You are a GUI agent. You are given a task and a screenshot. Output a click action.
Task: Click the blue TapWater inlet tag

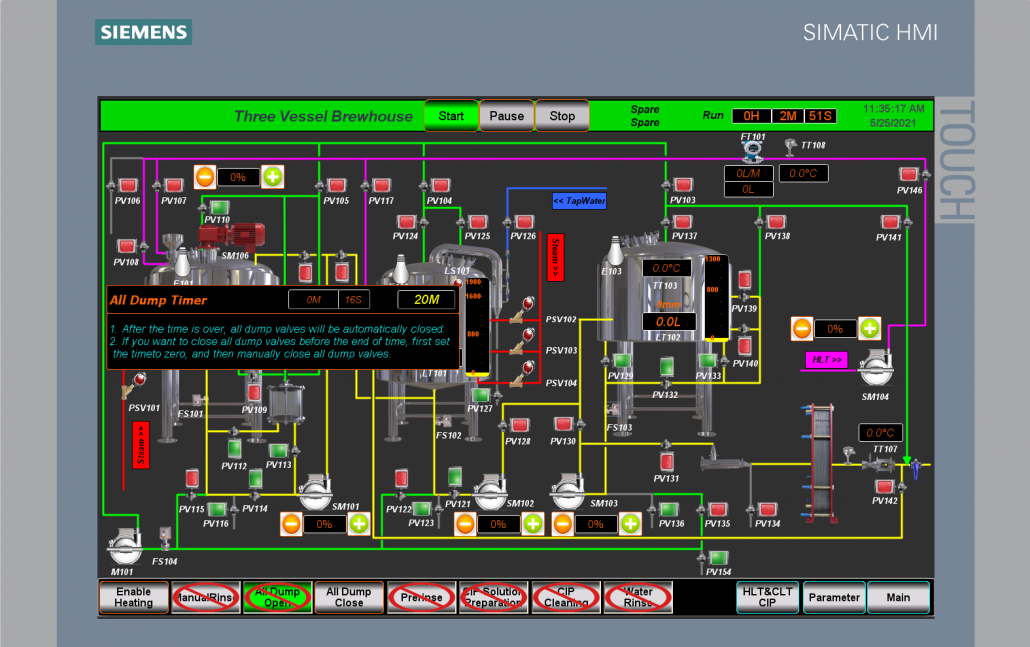pyautogui.click(x=579, y=200)
